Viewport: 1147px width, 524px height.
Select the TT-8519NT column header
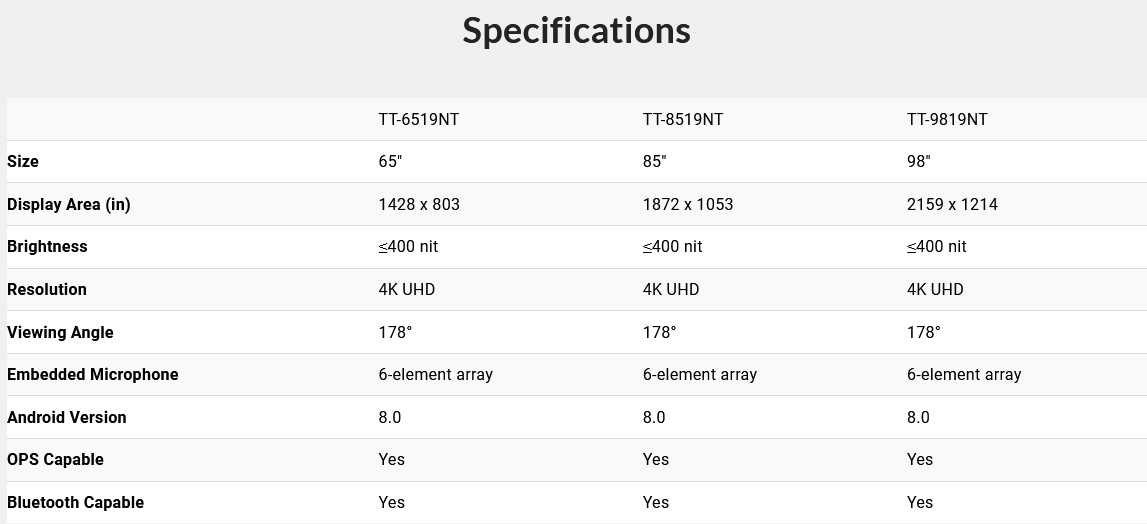pyautogui.click(x=683, y=119)
